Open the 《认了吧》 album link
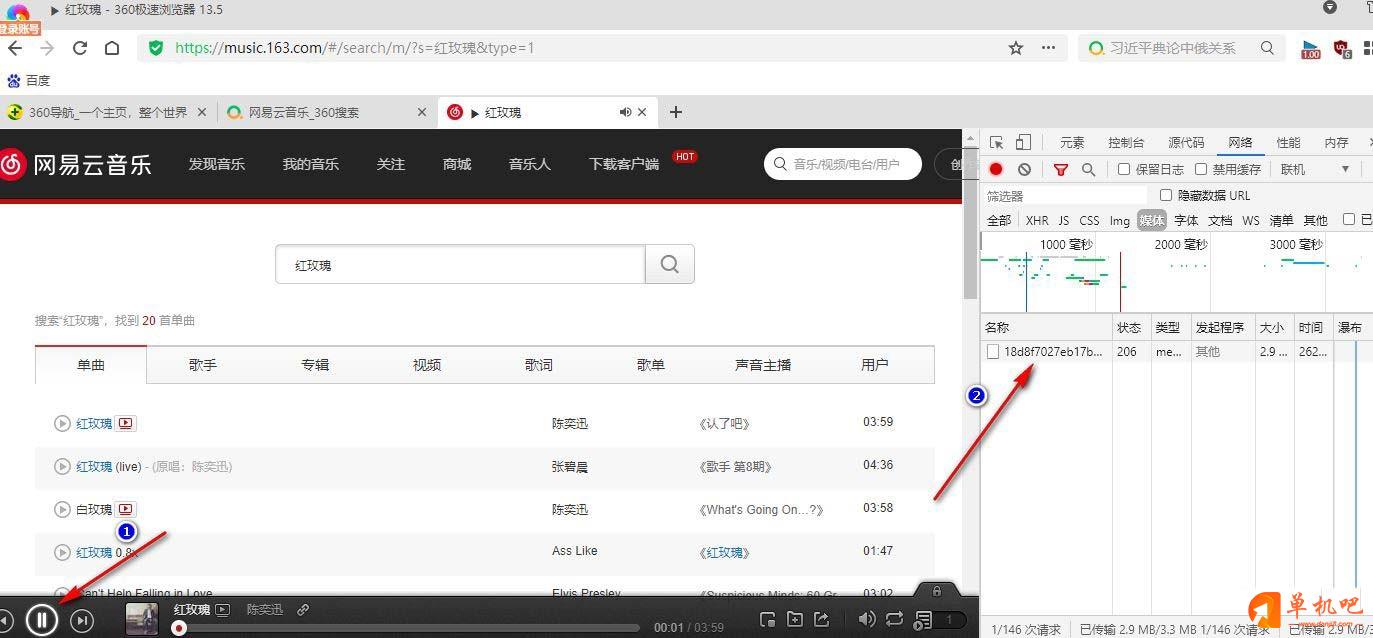 coord(725,424)
